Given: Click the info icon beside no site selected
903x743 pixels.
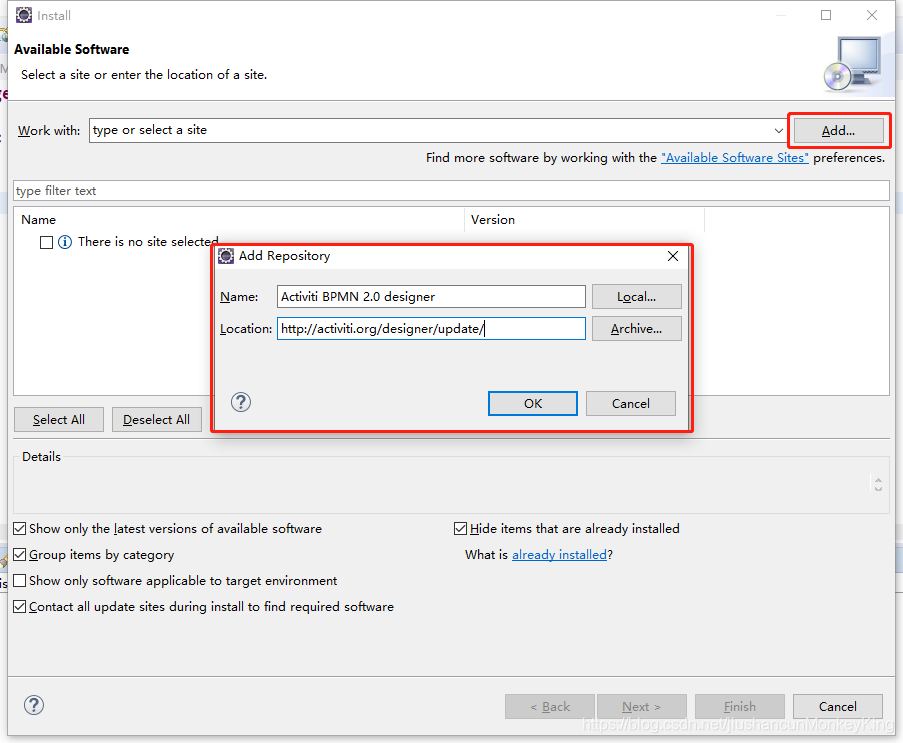Looking at the screenshot, I should coord(65,242).
